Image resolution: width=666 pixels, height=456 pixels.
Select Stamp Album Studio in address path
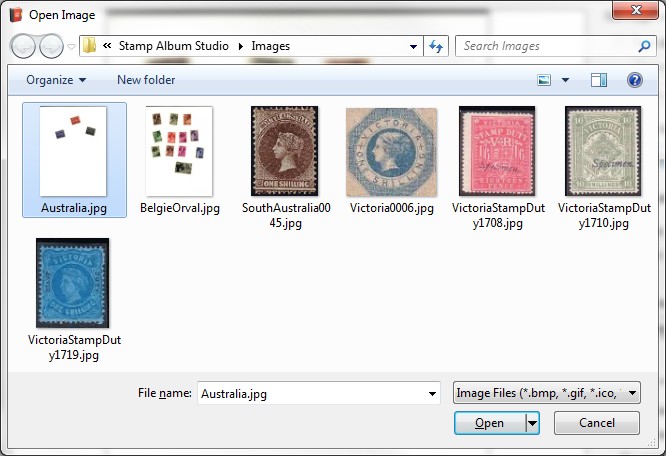point(173,45)
